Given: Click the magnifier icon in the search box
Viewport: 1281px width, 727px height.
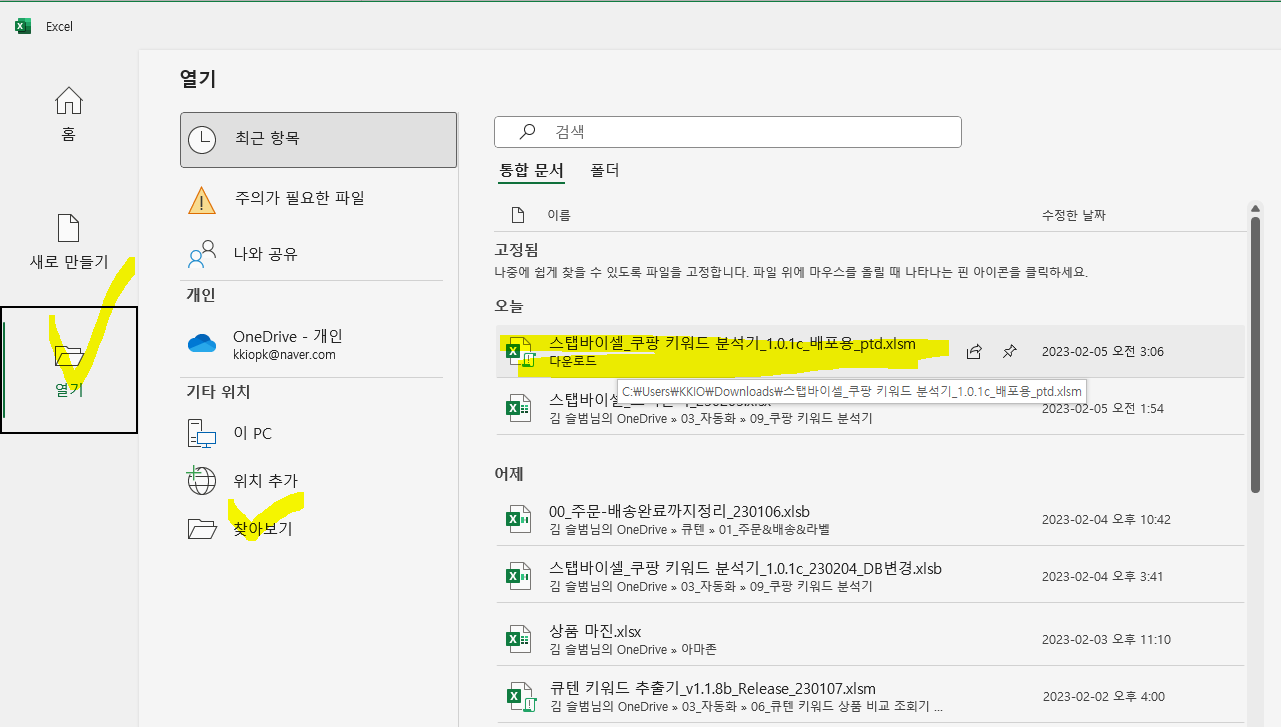Looking at the screenshot, I should coord(527,132).
